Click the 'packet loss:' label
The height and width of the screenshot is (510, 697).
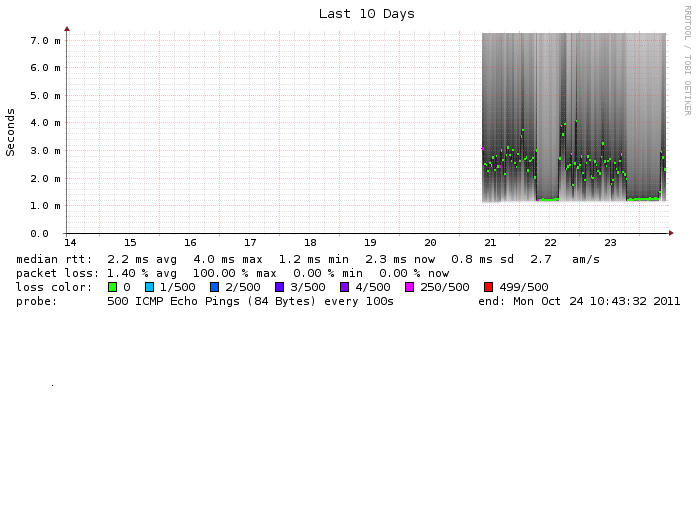tap(58, 273)
